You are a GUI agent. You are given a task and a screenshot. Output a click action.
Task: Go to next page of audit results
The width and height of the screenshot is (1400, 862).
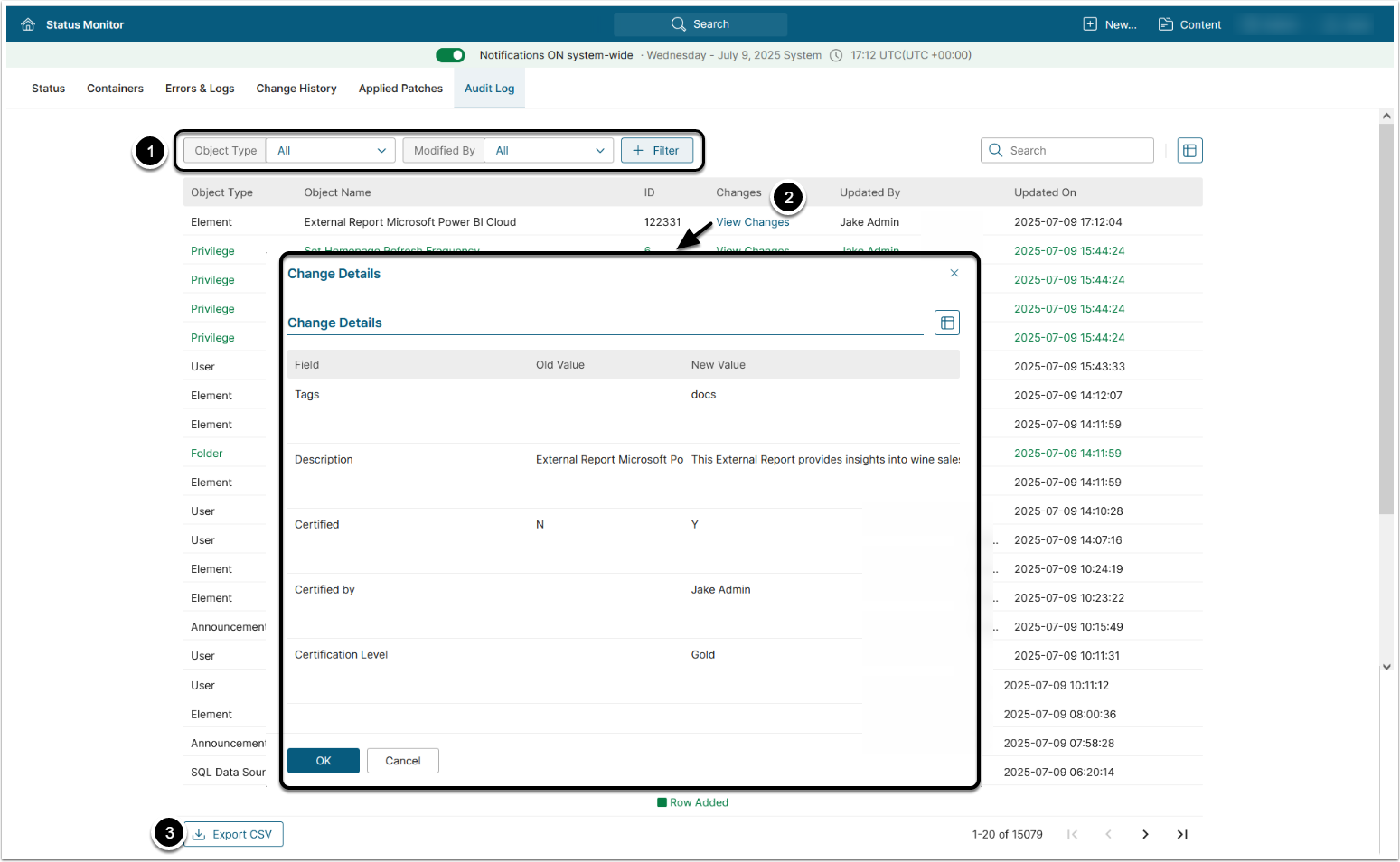tap(1145, 834)
